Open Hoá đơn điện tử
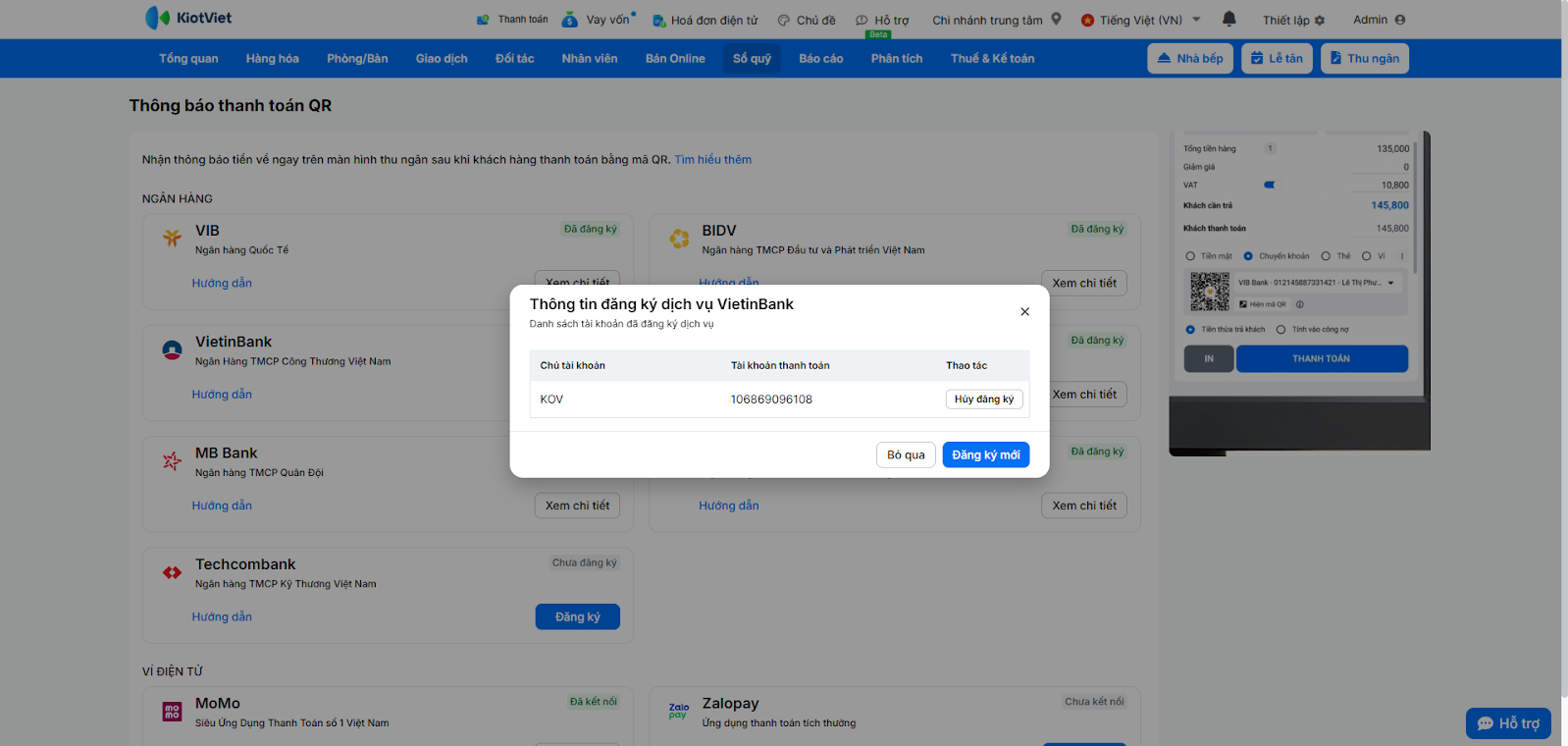The image size is (1568, 746). pos(706,20)
